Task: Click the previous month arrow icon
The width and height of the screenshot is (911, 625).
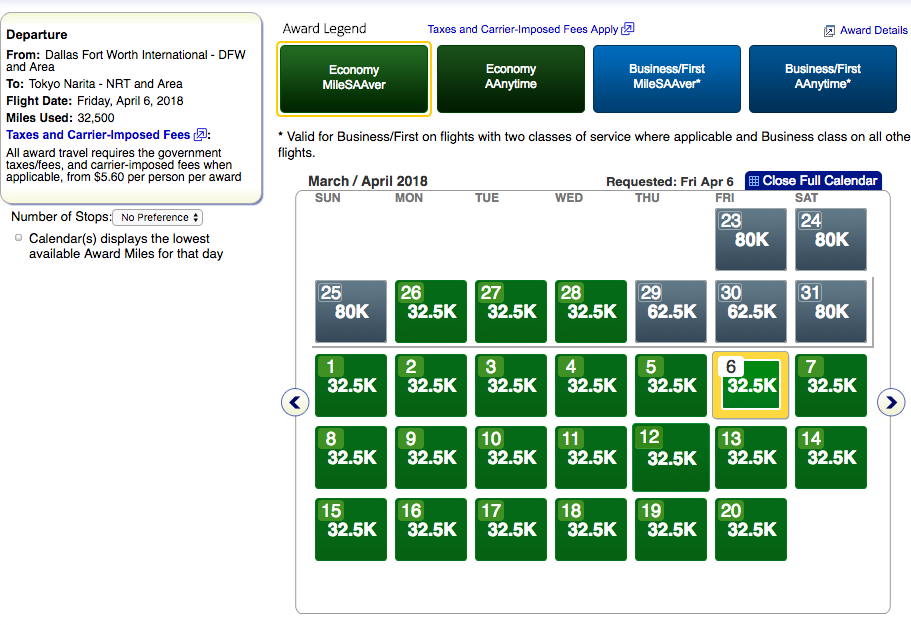Action: click(294, 402)
